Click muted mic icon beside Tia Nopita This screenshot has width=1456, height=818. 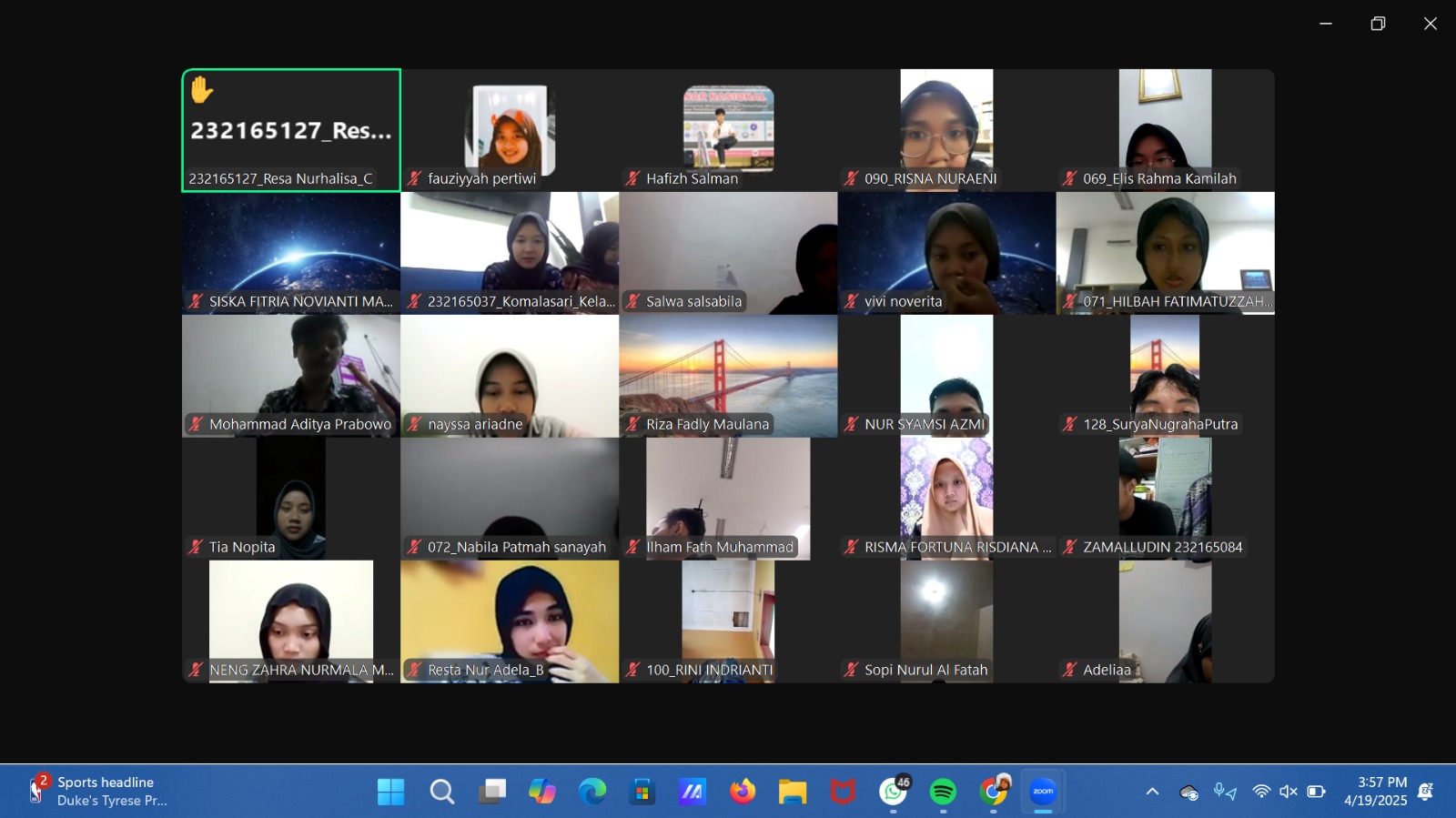click(x=197, y=547)
